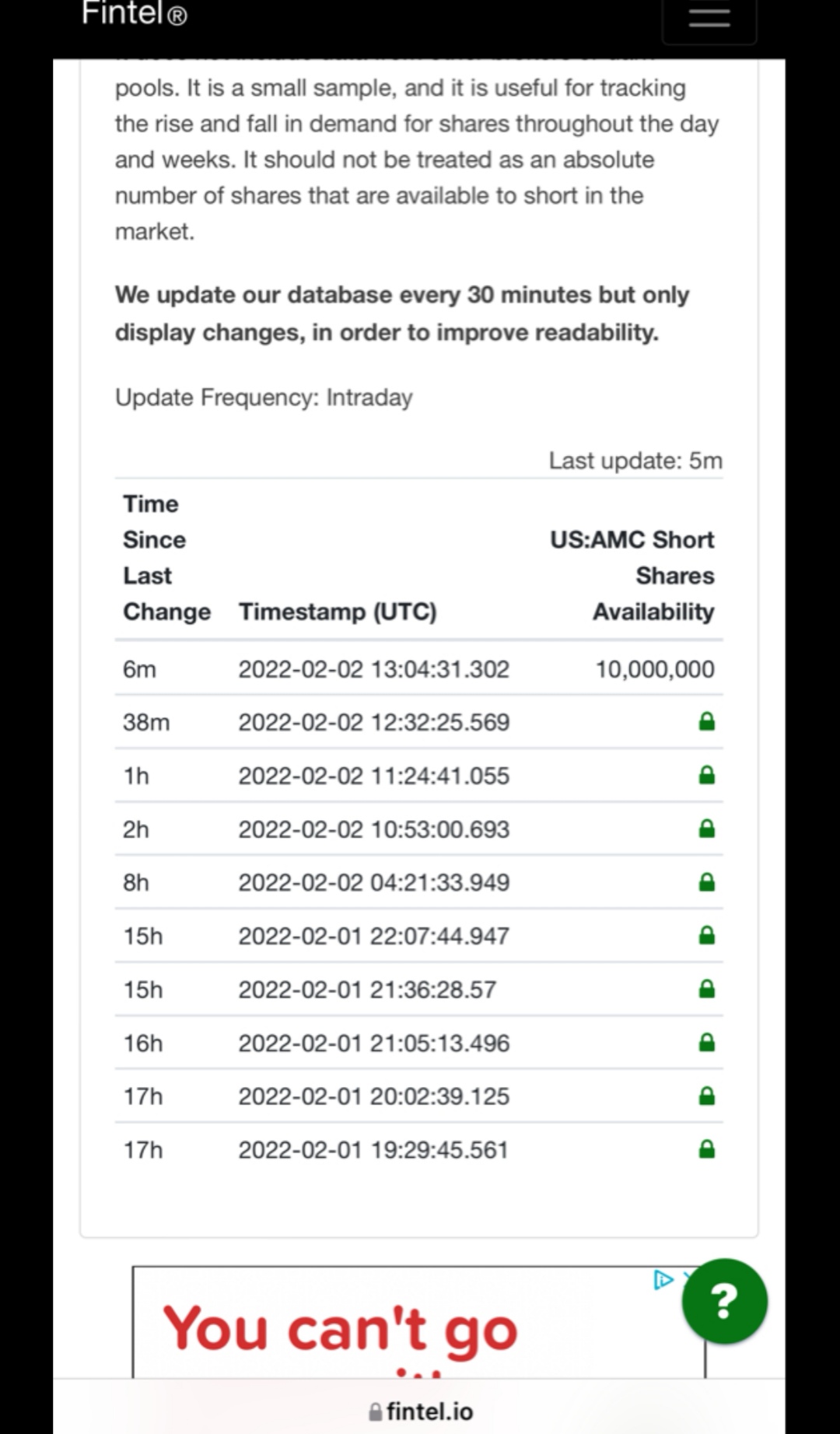Viewport: 840px width, 1434px height.
Task: Click the lock icon for 11:24:41.055 row
Action: click(x=706, y=776)
